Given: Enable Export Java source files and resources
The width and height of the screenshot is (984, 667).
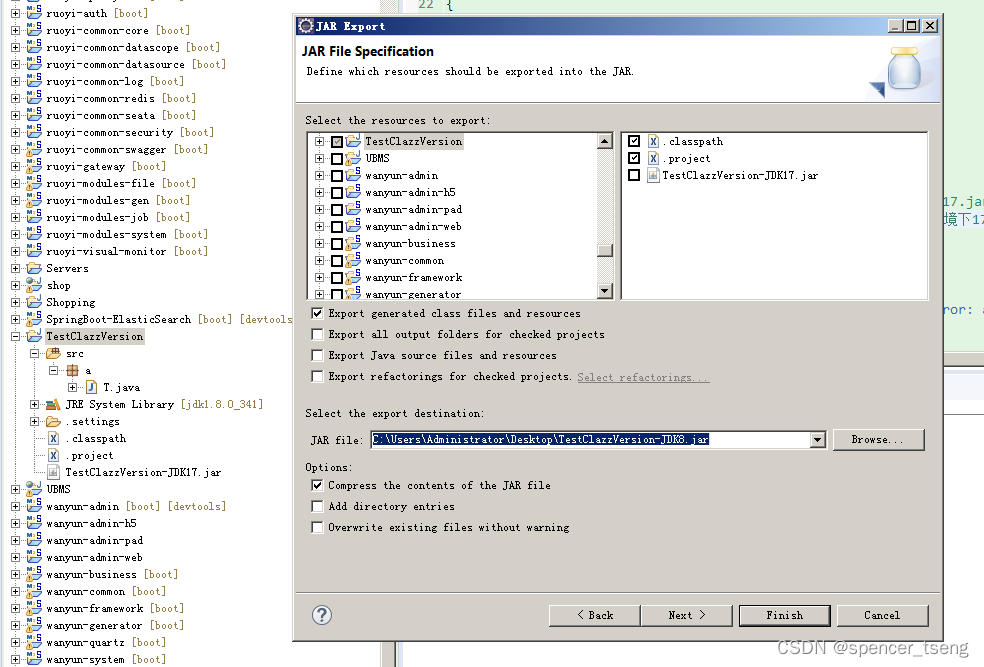Looking at the screenshot, I should coord(318,355).
